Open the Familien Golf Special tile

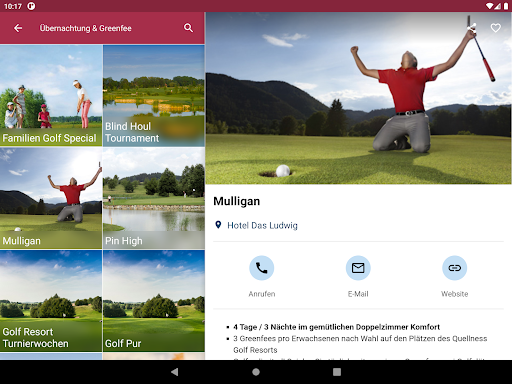click(51, 96)
